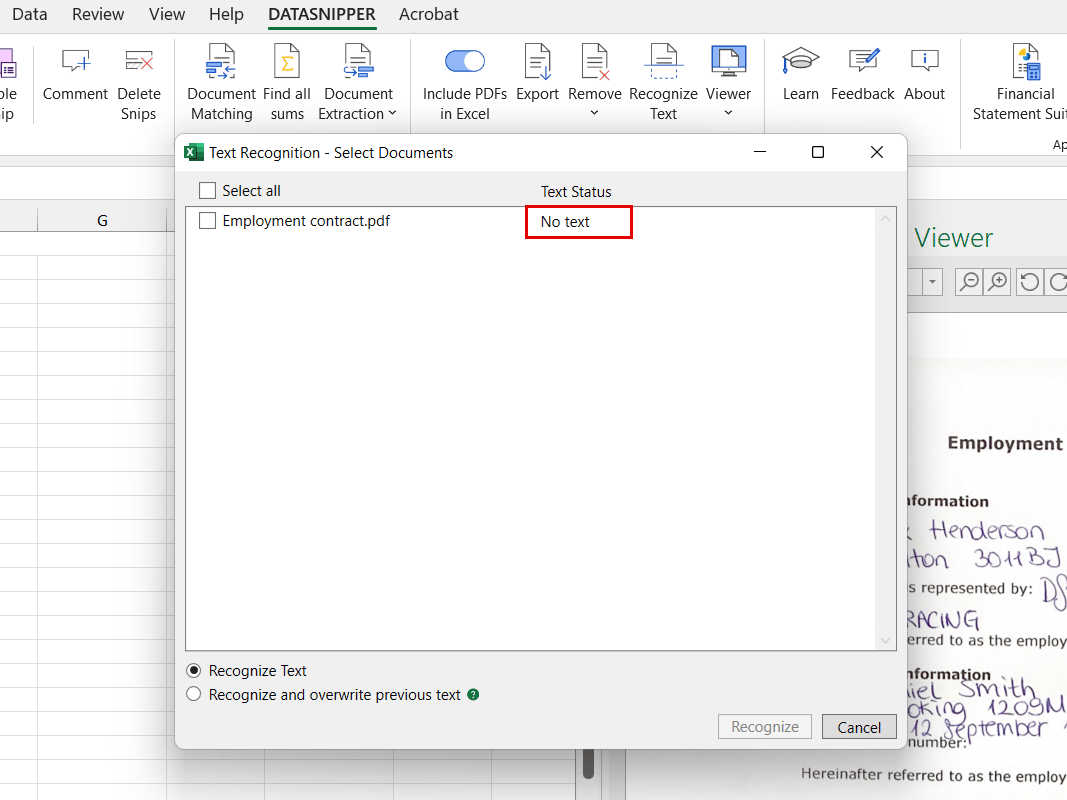Open the Acrobat ribbon tab
This screenshot has height=800, width=1067.
tap(428, 15)
